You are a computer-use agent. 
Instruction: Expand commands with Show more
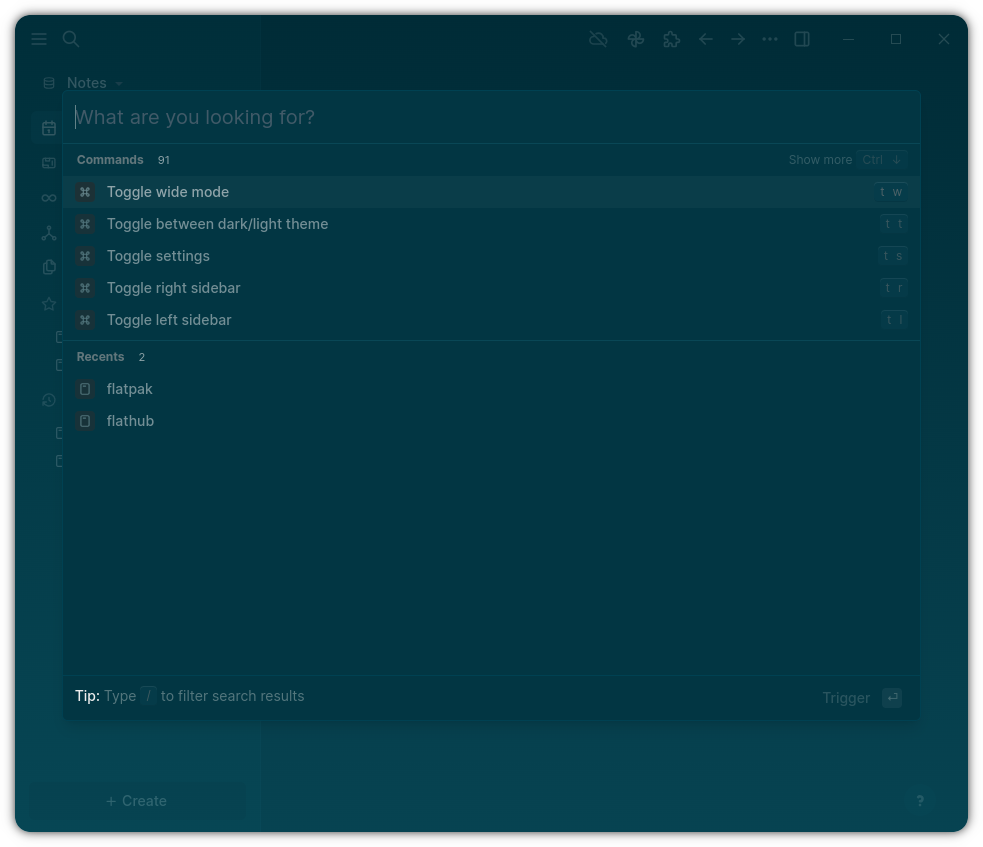coord(820,160)
